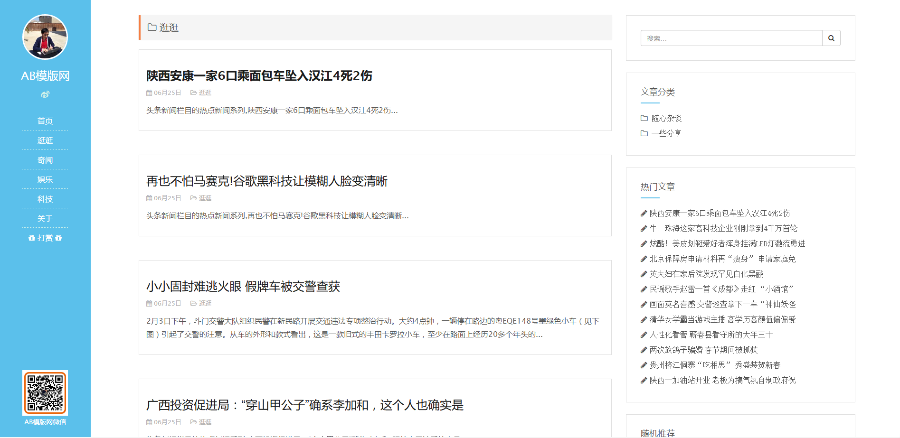This screenshot has width=900, height=438.
Task: Click the 文章分类 widget heading
Action: (658, 91)
